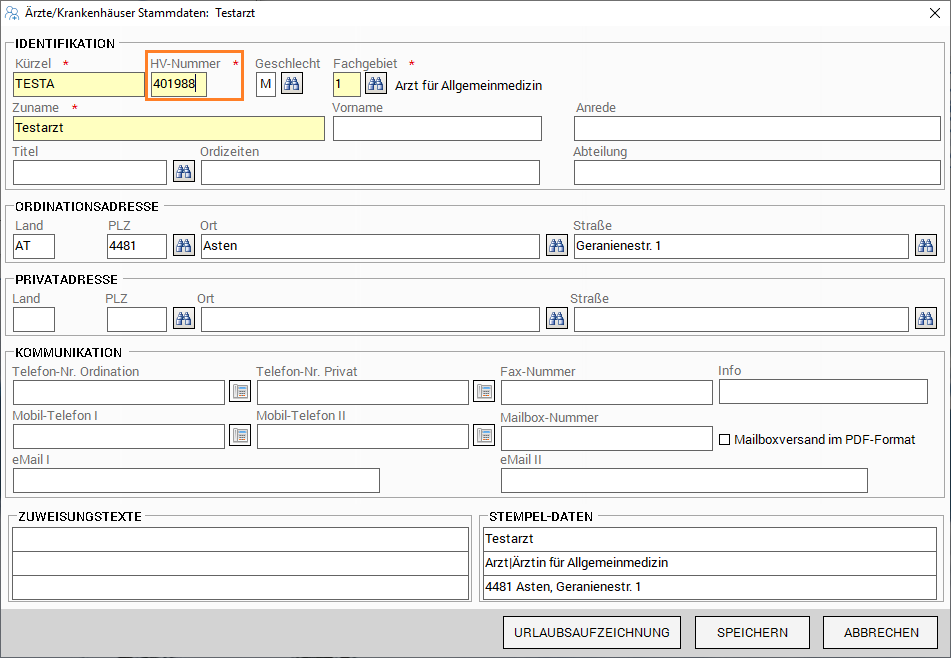The image size is (951, 658).
Task: Click the eMail I text field
Action: [x=196, y=480]
